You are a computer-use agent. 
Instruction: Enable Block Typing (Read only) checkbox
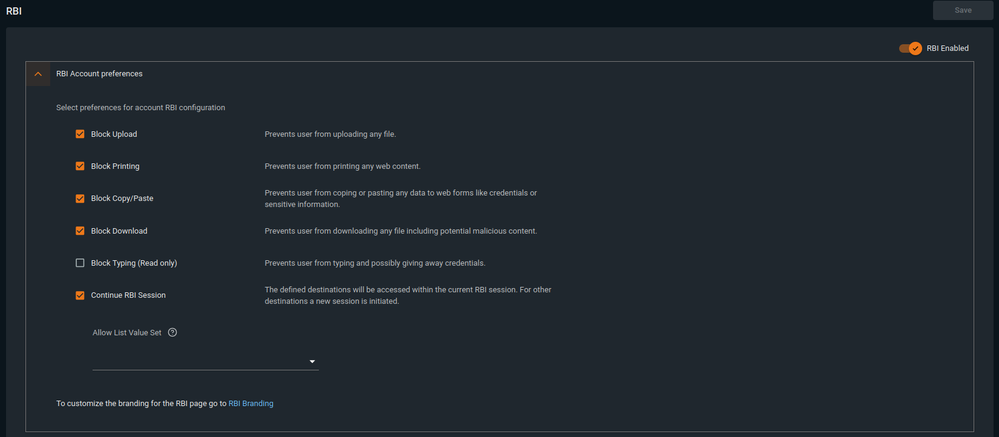coord(80,263)
